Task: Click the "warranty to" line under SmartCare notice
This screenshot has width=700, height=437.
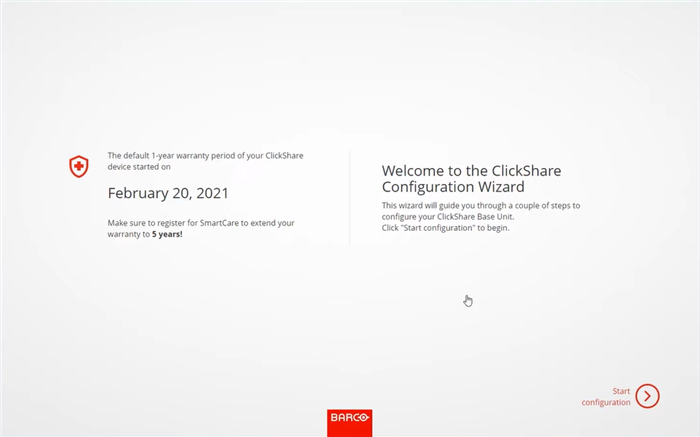Action: click(128, 233)
